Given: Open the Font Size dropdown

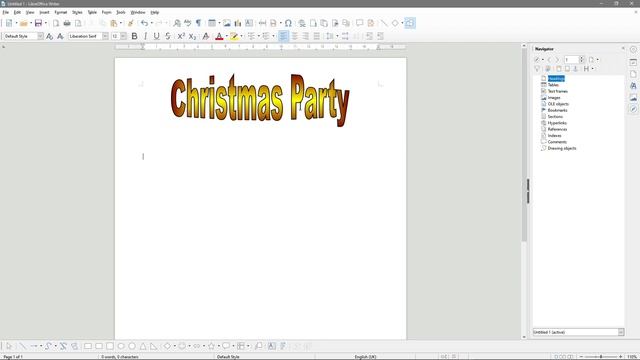Looking at the screenshot, I should (x=123, y=36).
